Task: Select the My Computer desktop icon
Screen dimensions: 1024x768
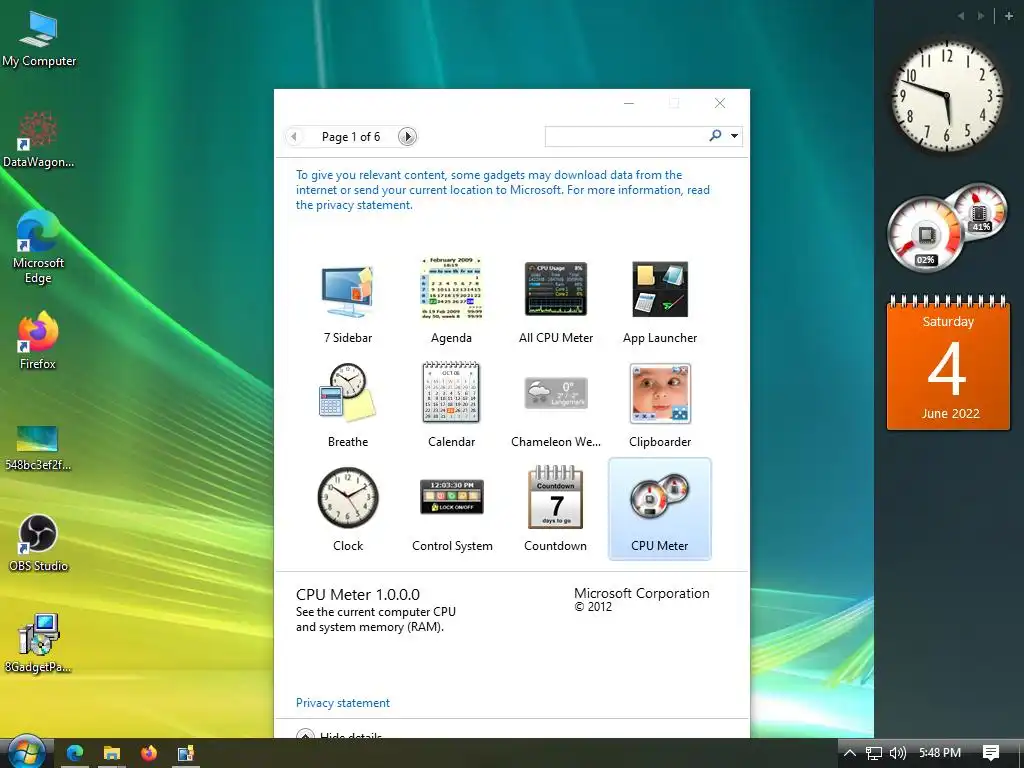Action: tap(39, 39)
